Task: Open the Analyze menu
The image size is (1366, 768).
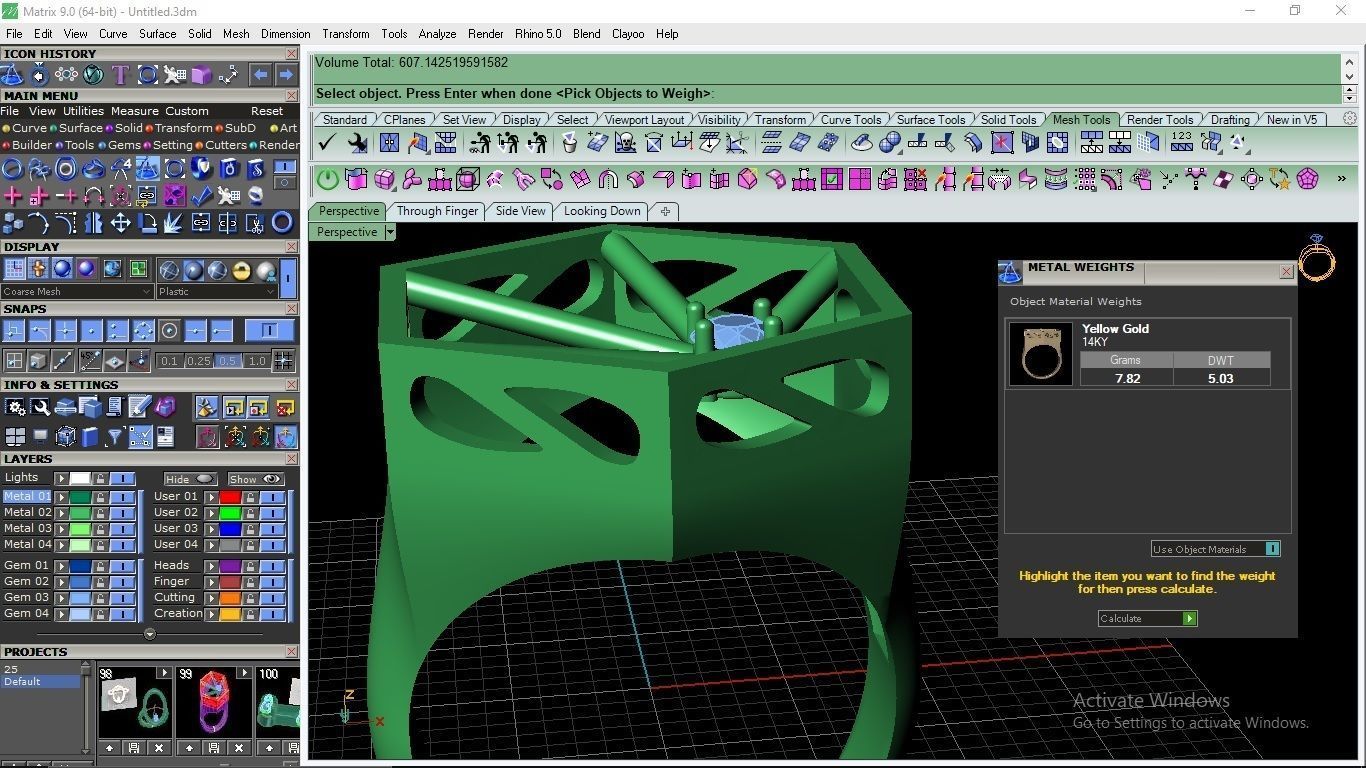Action: (x=437, y=34)
